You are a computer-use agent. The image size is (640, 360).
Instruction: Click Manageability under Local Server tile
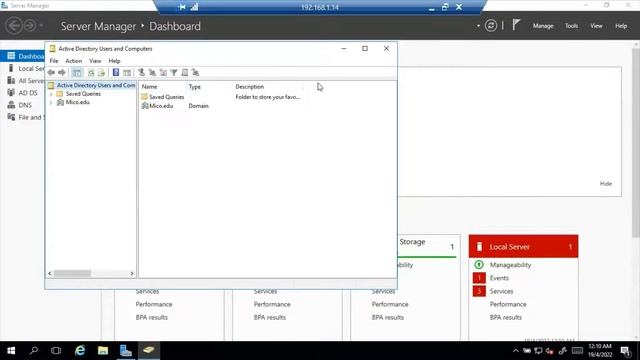(x=510, y=265)
